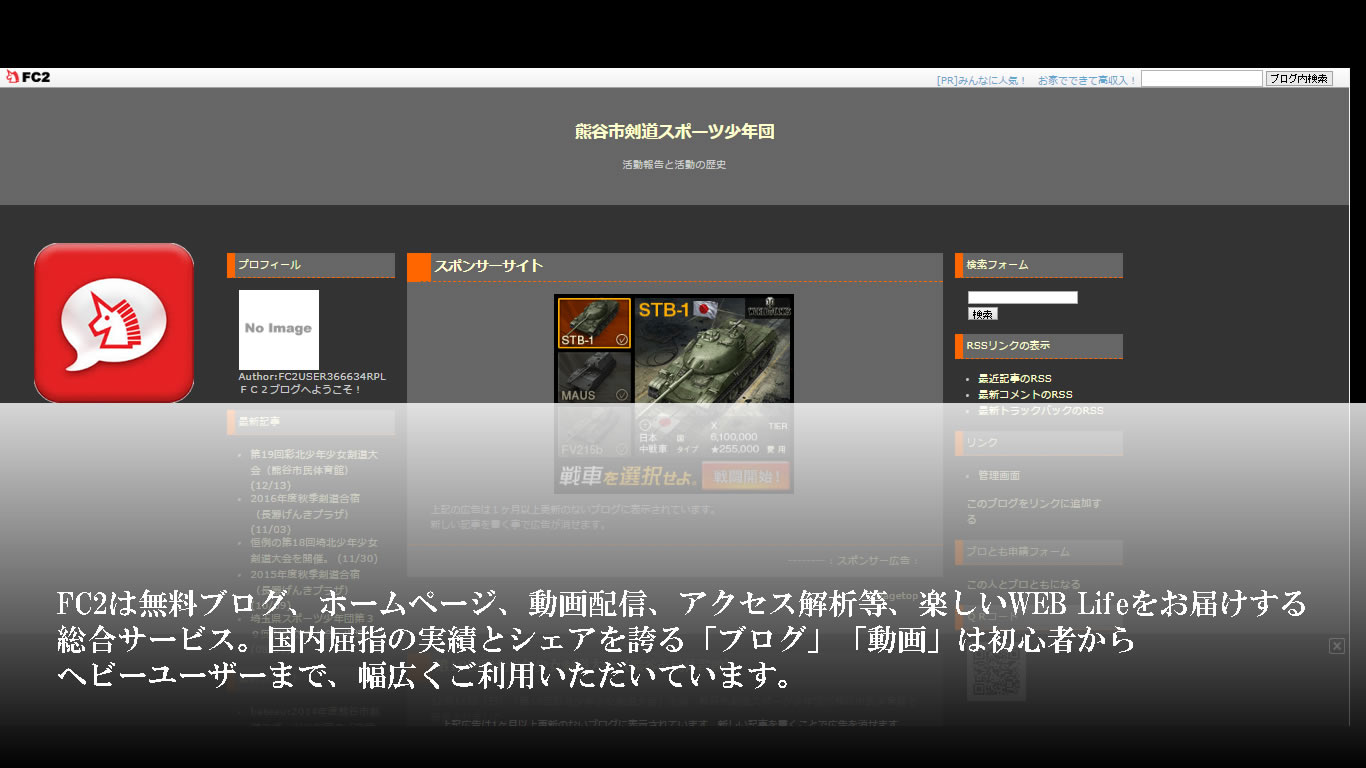The image size is (1366, 768).
Task: Open the STB-1 tank advertisement banner
Action: pyautogui.click(x=674, y=393)
